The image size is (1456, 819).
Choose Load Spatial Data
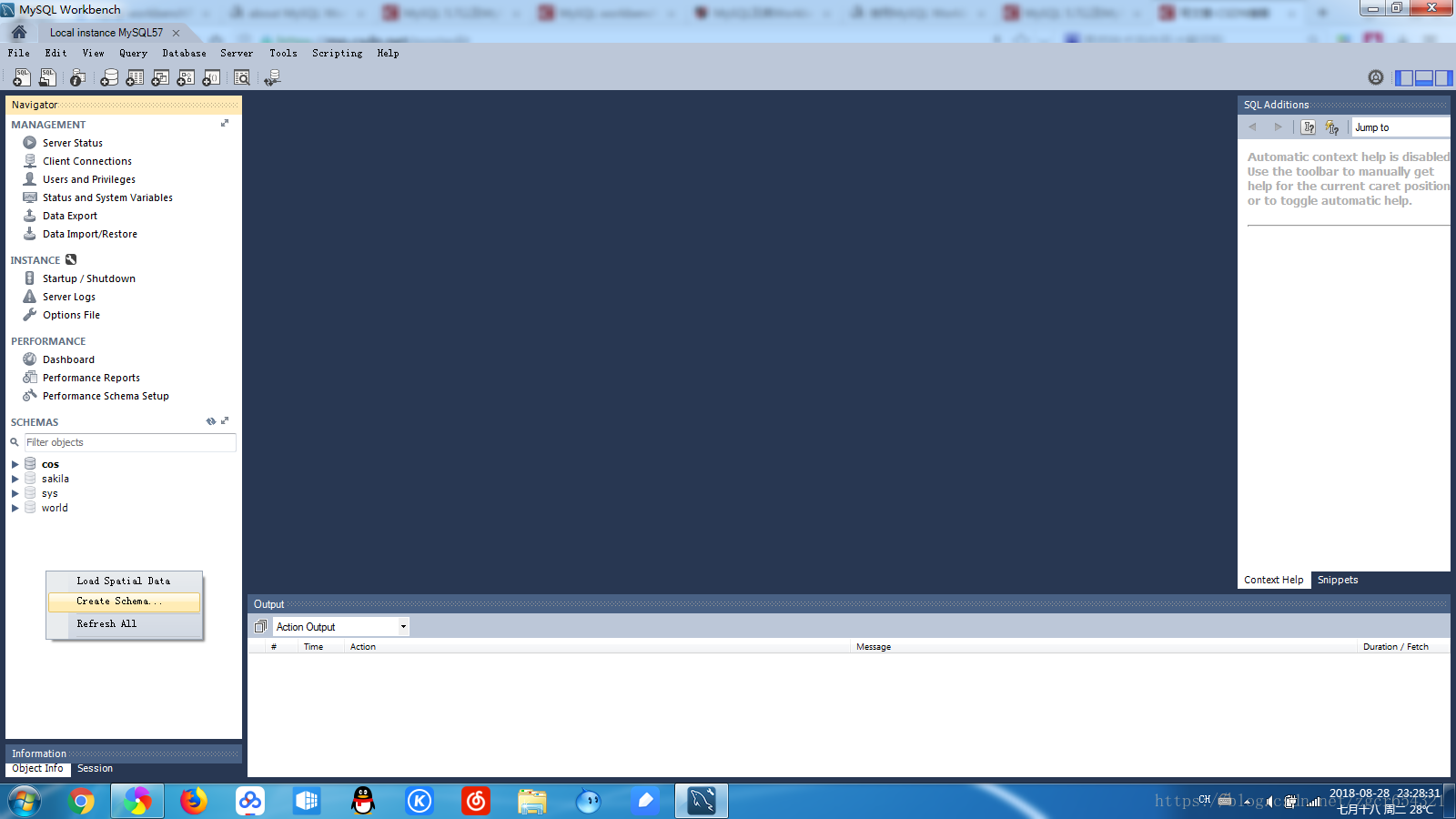pyautogui.click(x=124, y=581)
